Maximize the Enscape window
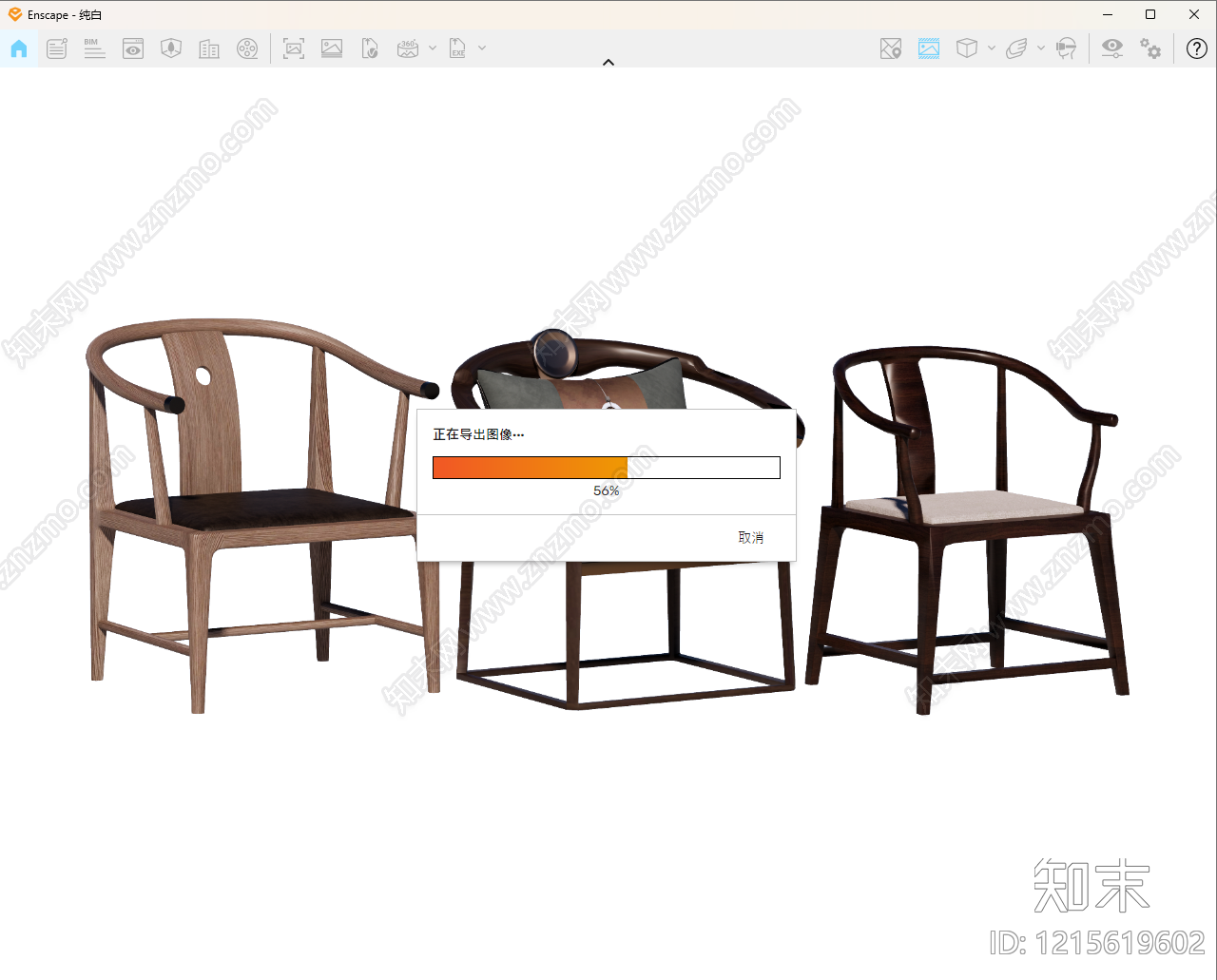 click(x=1150, y=14)
